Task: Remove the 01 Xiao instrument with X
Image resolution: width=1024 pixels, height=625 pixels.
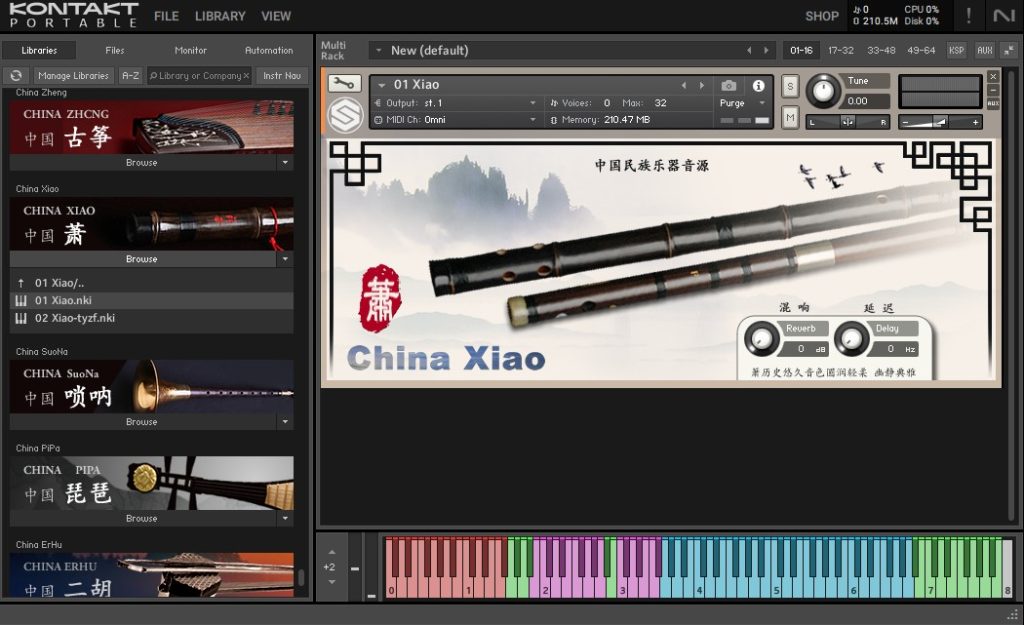Action: tap(993, 76)
